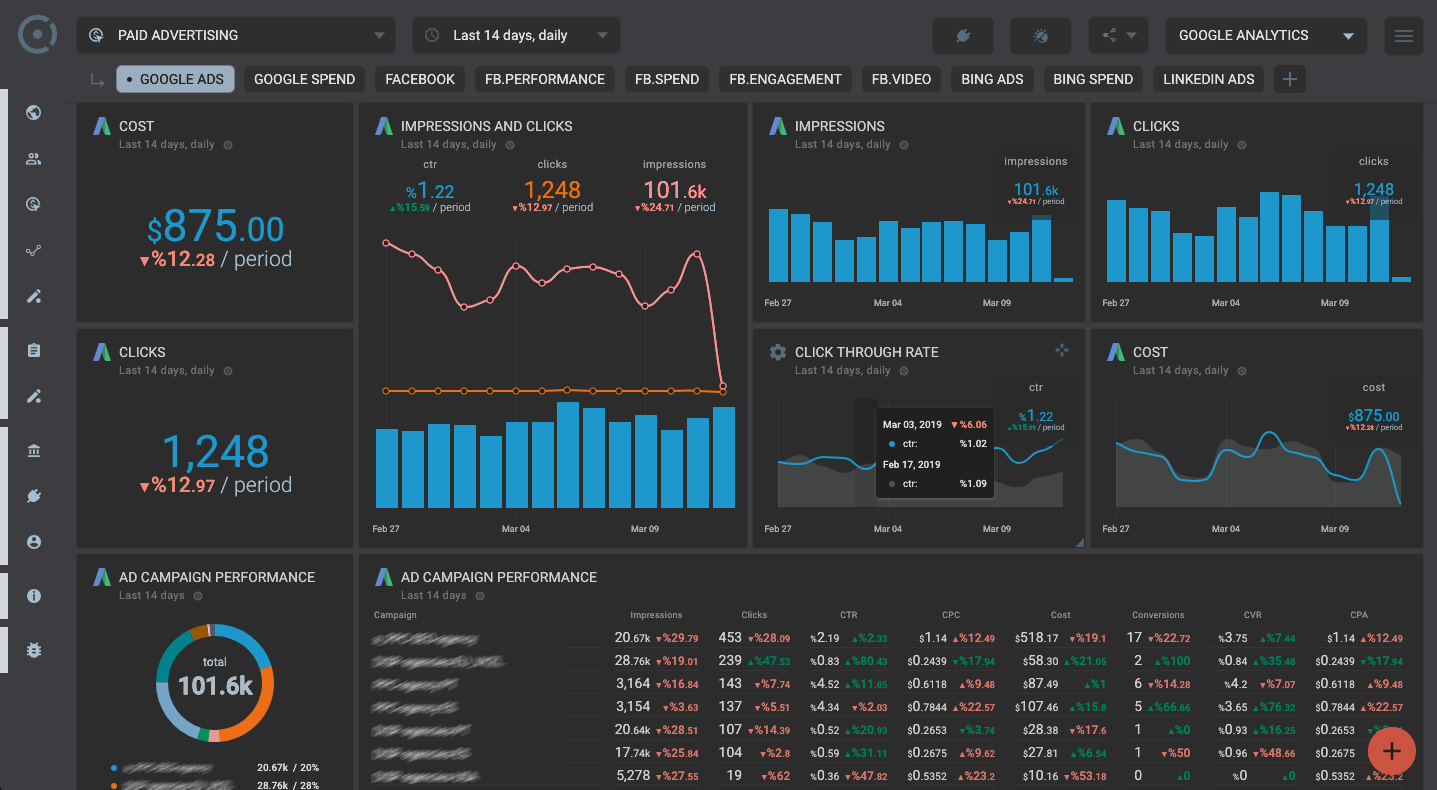Open the GOOGLE ANALYTICS source dropdown
This screenshot has height=790, width=1437.
pos(1265,35)
